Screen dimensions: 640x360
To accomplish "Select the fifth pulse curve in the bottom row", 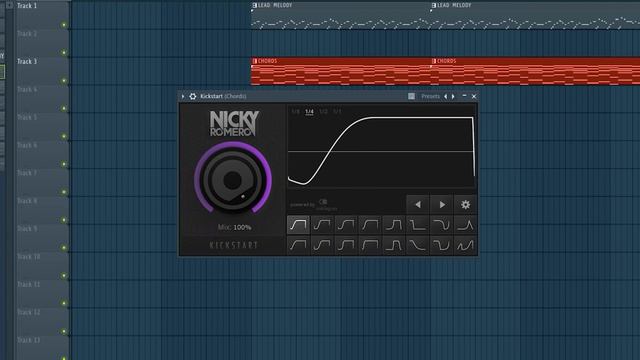I will 394,245.
